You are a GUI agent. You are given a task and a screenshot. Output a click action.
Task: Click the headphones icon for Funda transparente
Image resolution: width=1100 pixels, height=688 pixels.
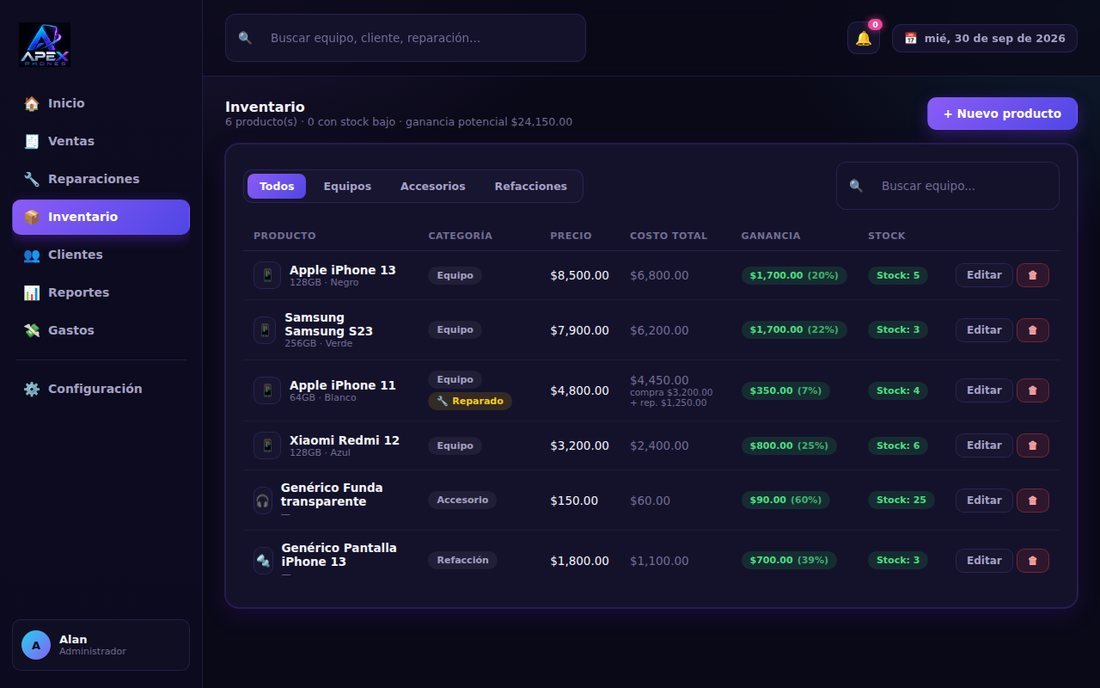pyautogui.click(x=262, y=501)
